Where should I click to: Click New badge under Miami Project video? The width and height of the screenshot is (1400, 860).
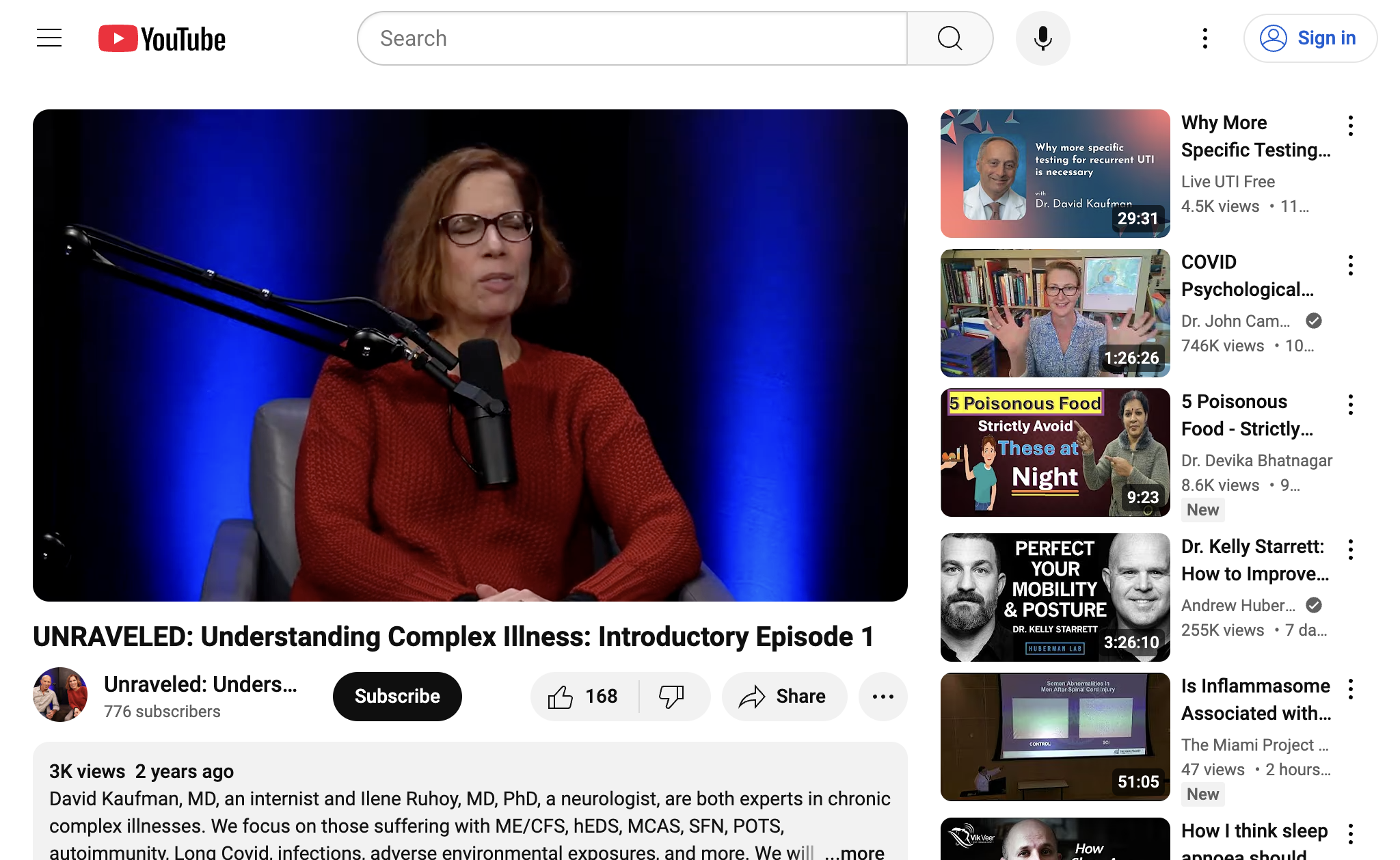tap(1202, 794)
